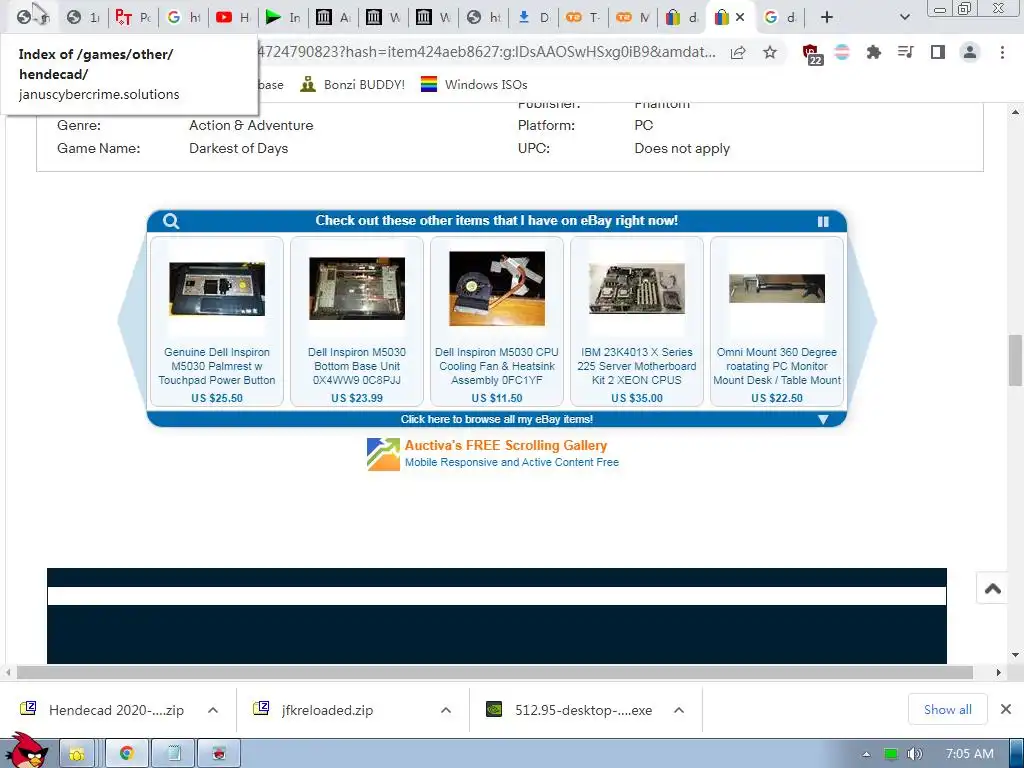Click the 7:05 AM clock
1024x768 pixels.
click(x=970, y=754)
